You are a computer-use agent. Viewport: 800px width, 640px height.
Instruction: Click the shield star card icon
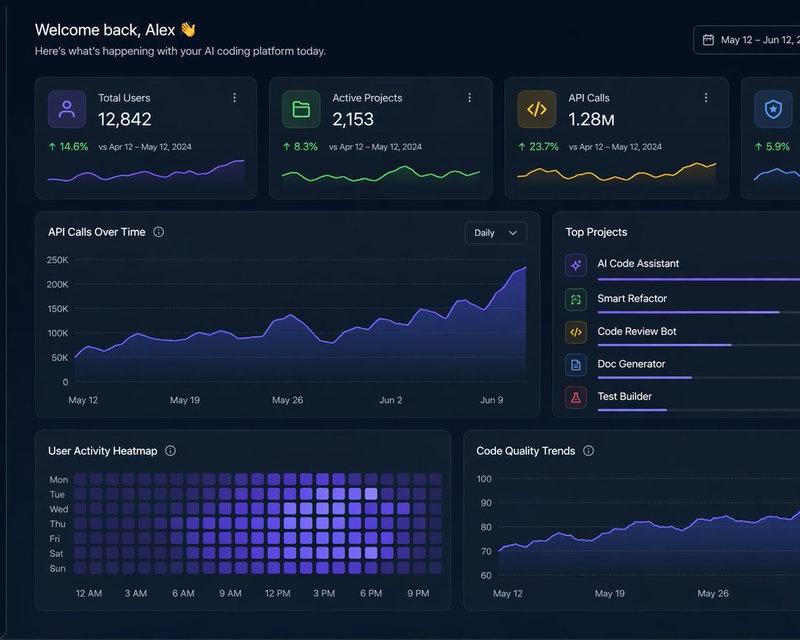pos(773,109)
